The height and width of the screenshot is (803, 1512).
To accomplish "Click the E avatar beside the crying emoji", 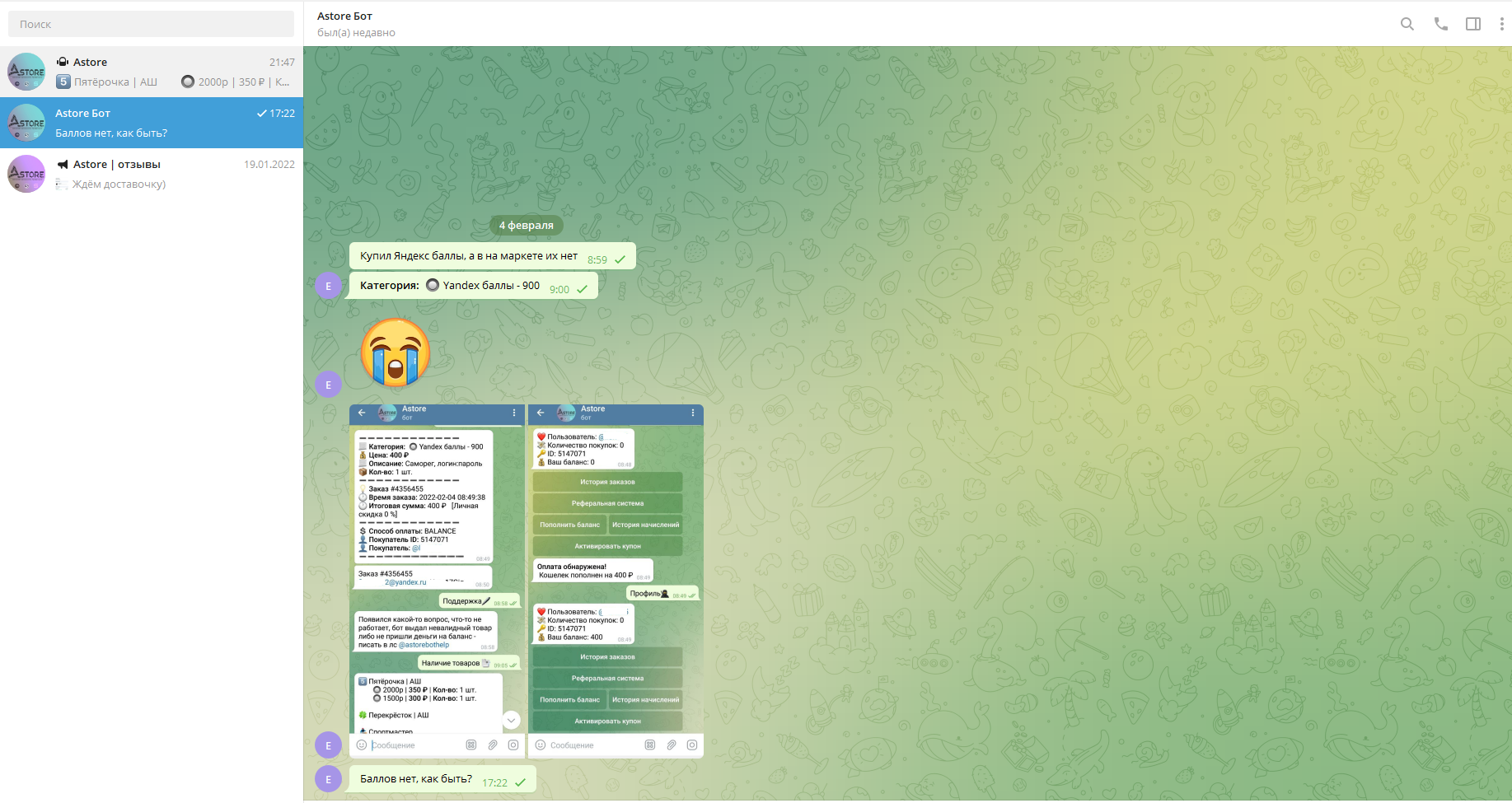I will point(329,385).
